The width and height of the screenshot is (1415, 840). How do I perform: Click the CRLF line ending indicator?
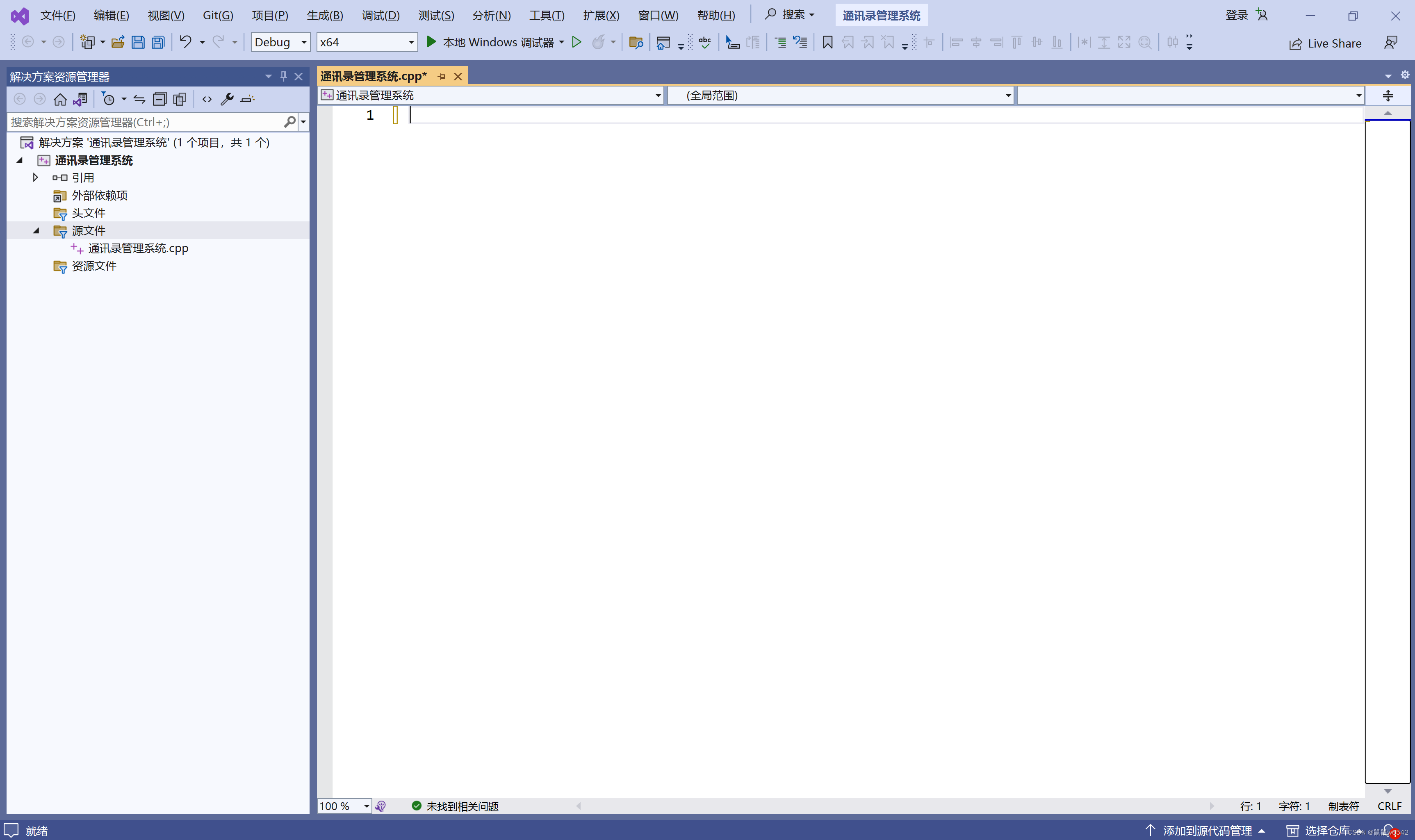pyautogui.click(x=1389, y=806)
